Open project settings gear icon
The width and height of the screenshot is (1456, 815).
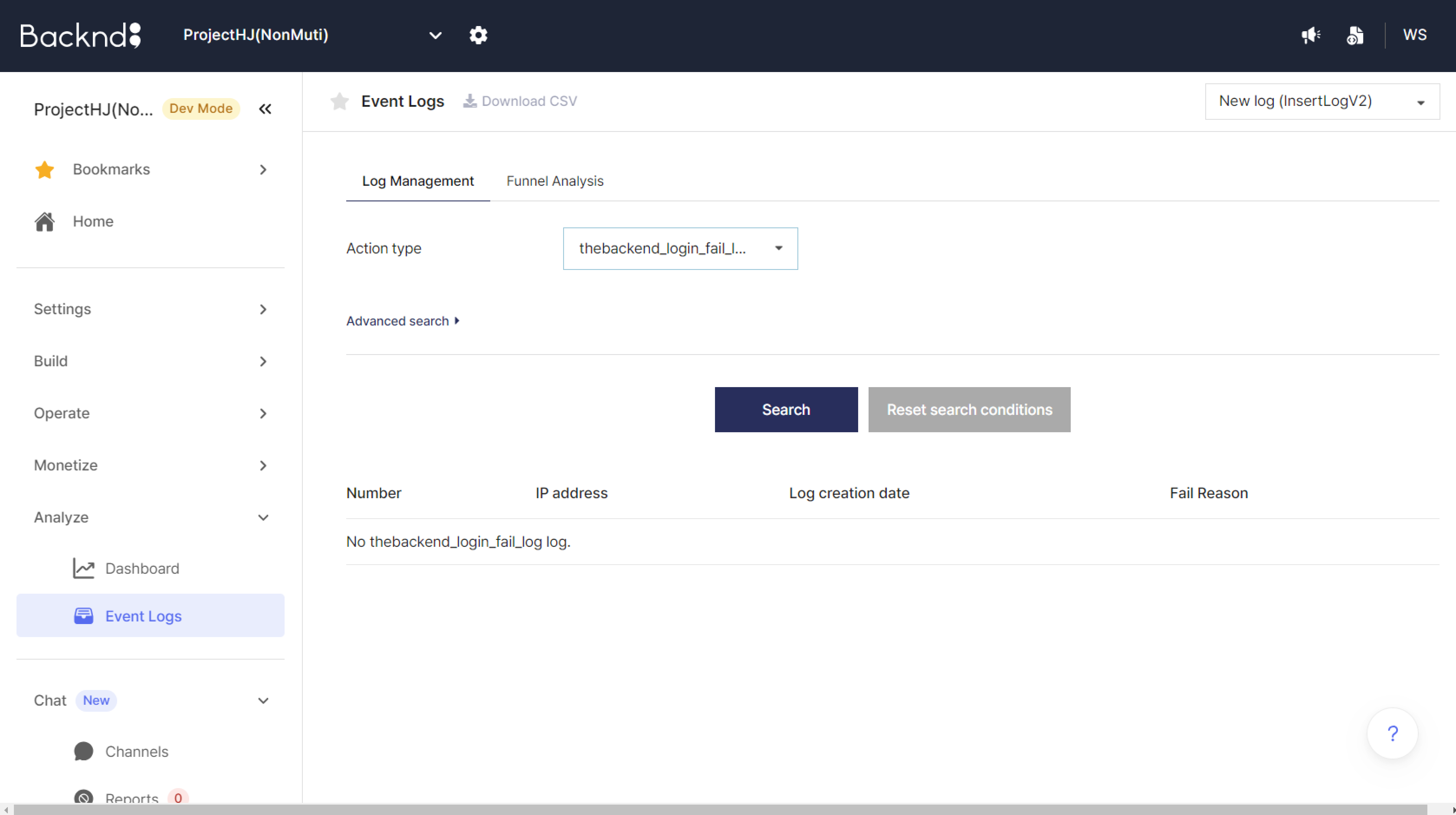(478, 35)
